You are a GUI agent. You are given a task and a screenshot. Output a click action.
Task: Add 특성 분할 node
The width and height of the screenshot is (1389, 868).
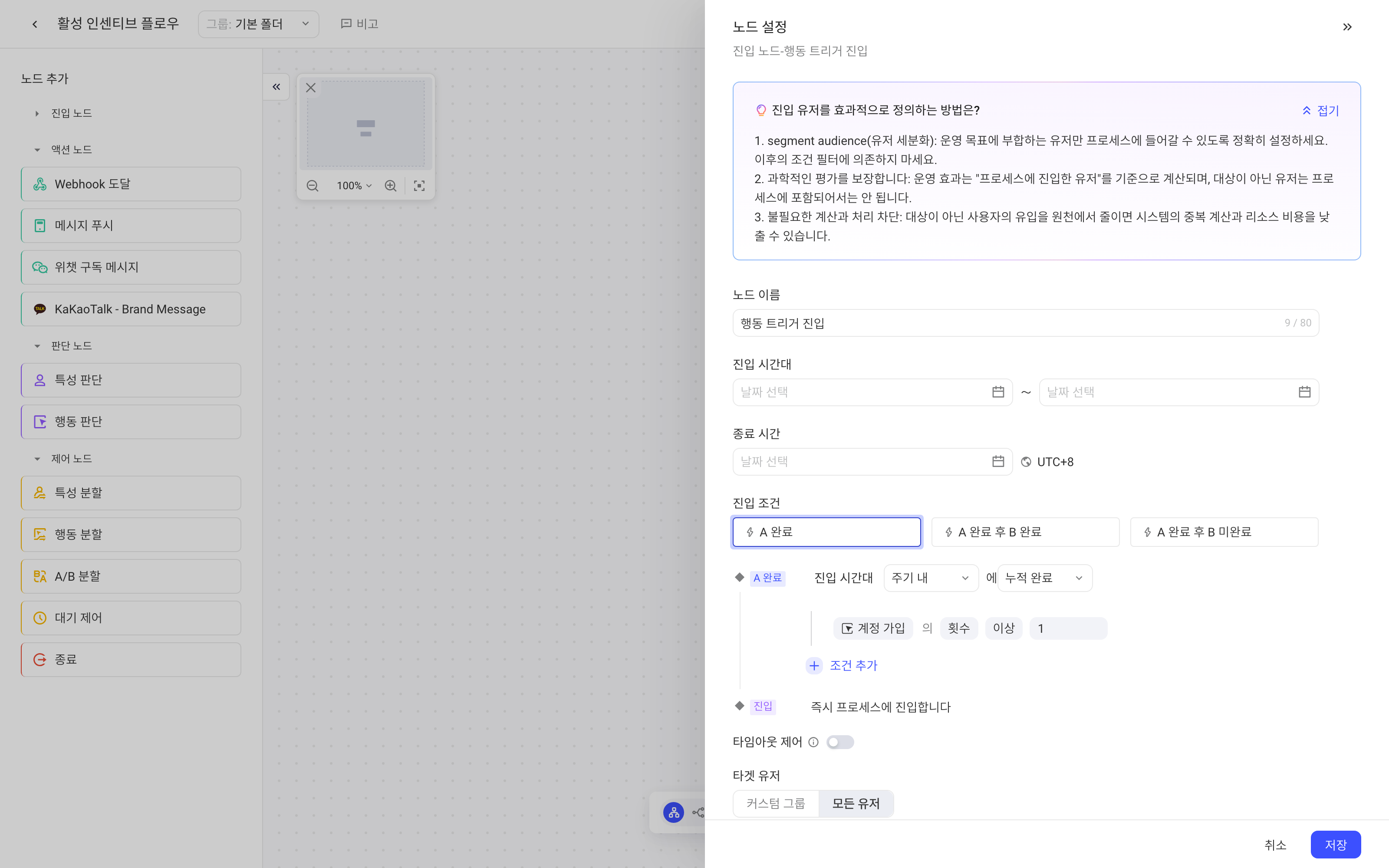coord(131,493)
